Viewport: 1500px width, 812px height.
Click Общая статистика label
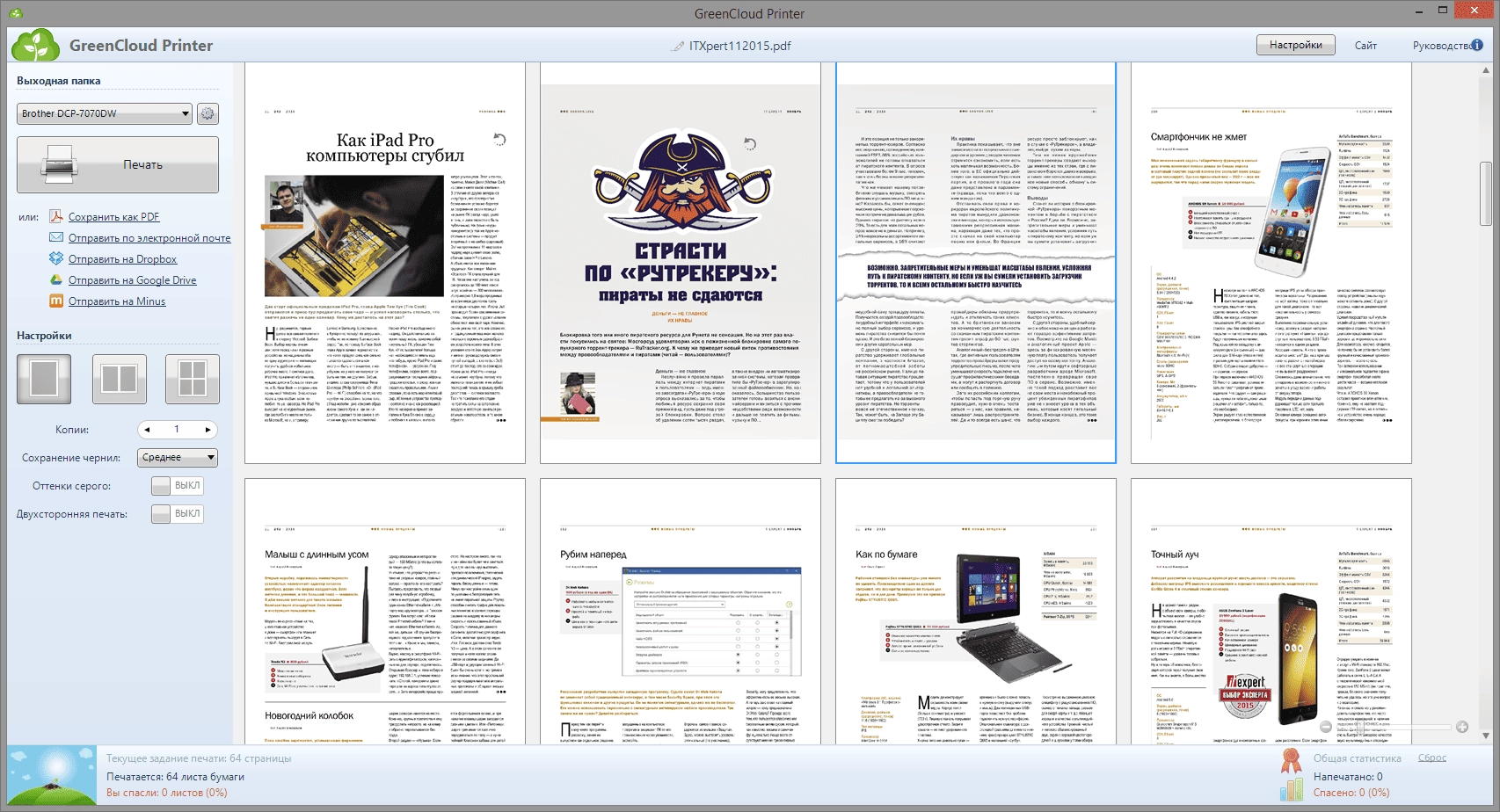pos(1358,758)
